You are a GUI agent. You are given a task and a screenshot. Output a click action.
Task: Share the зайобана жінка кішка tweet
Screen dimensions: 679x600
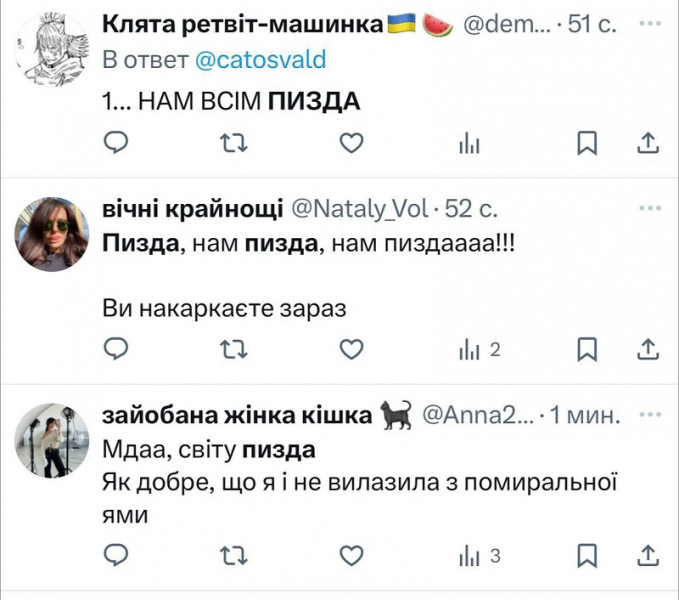[x=647, y=555]
